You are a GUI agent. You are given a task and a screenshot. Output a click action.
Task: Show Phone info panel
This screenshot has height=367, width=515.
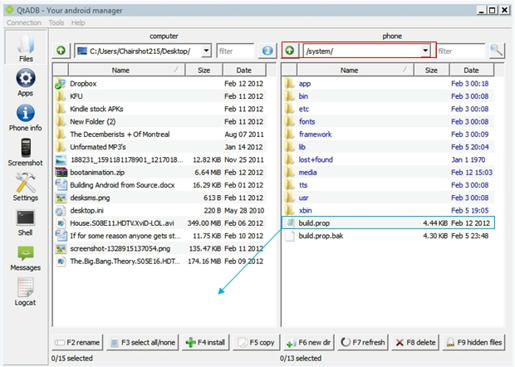click(26, 117)
